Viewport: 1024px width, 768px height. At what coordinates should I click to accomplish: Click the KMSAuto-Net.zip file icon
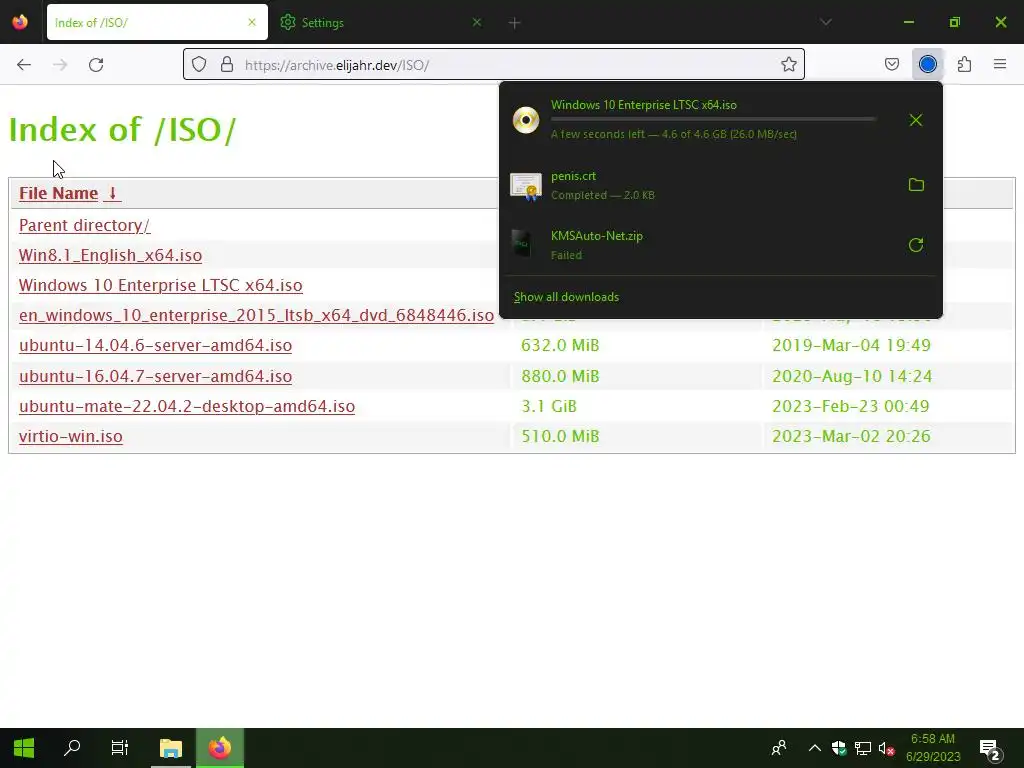[522, 244]
